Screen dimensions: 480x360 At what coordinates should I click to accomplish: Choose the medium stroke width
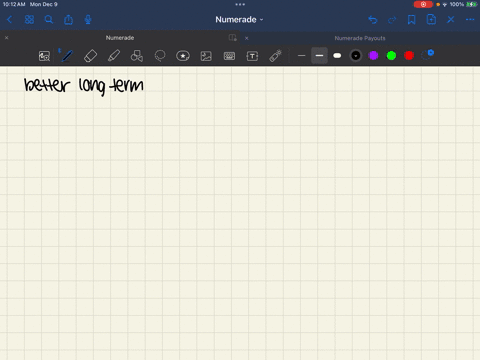tap(319, 56)
